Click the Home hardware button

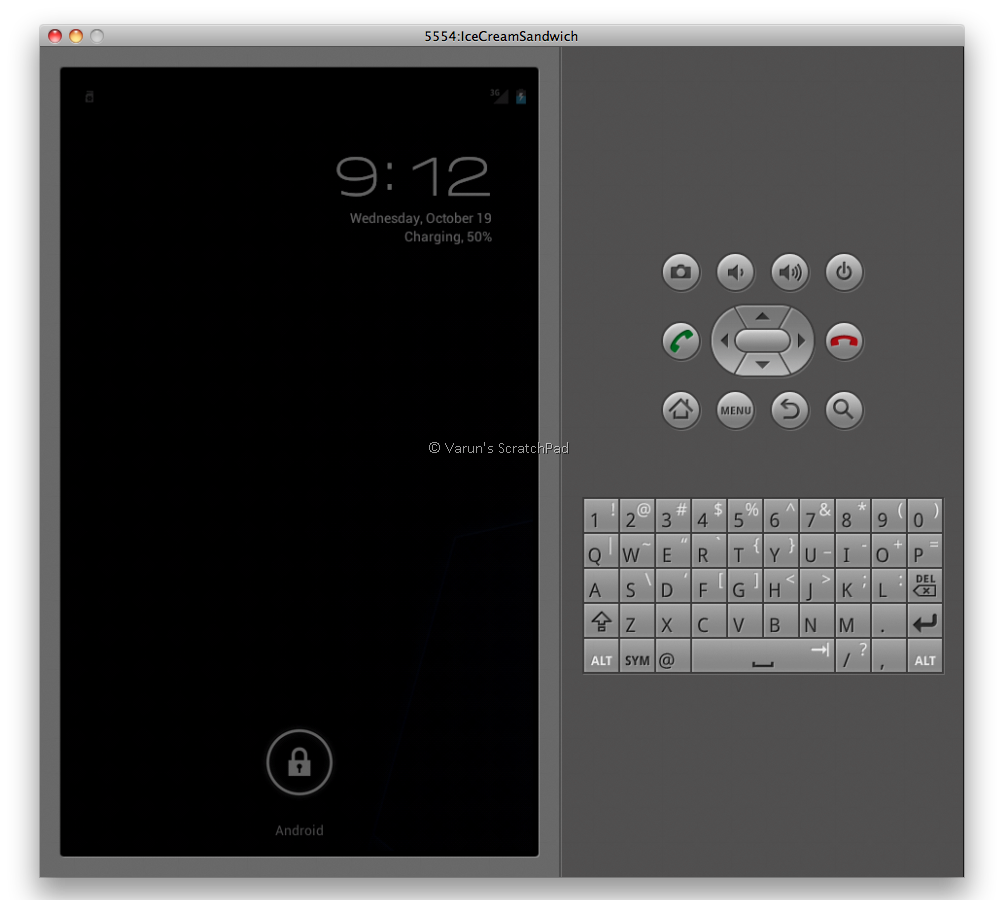coord(681,410)
